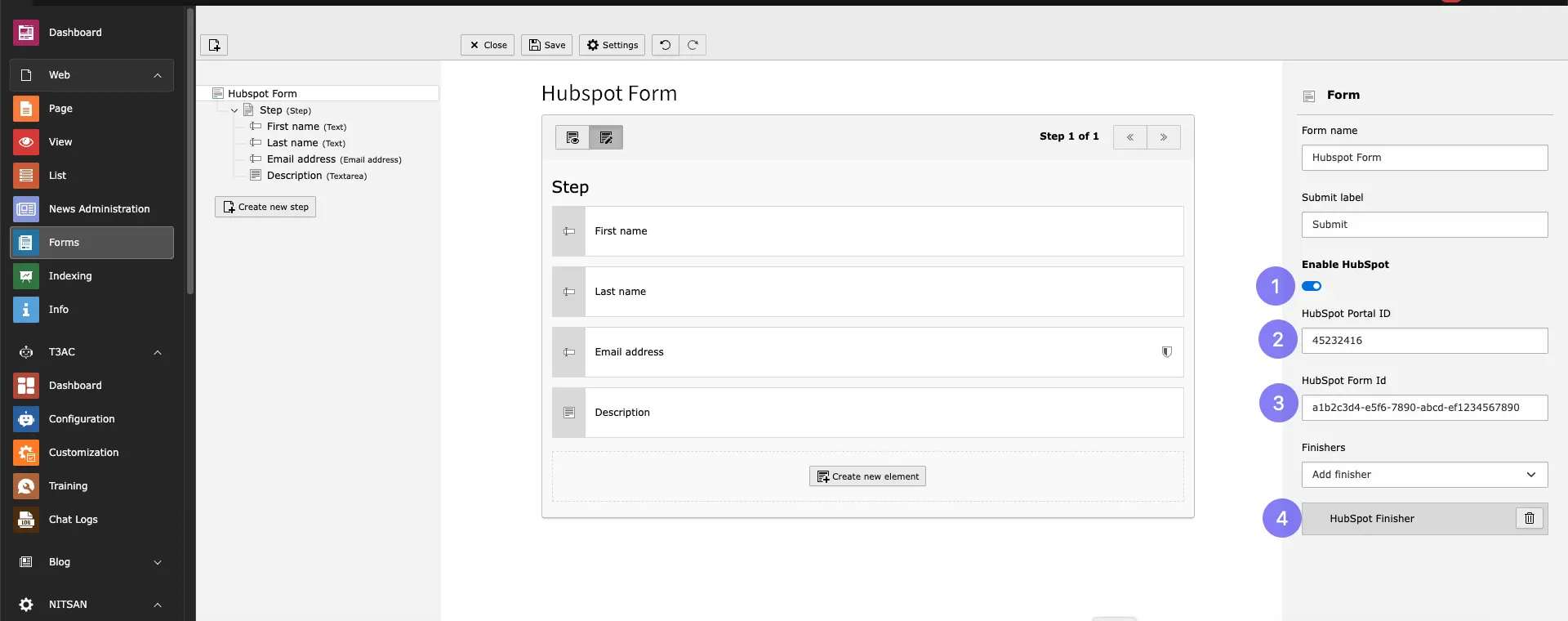This screenshot has width=1568, height=621.
Task: Open the View module icon
Action: coord(26,142)
